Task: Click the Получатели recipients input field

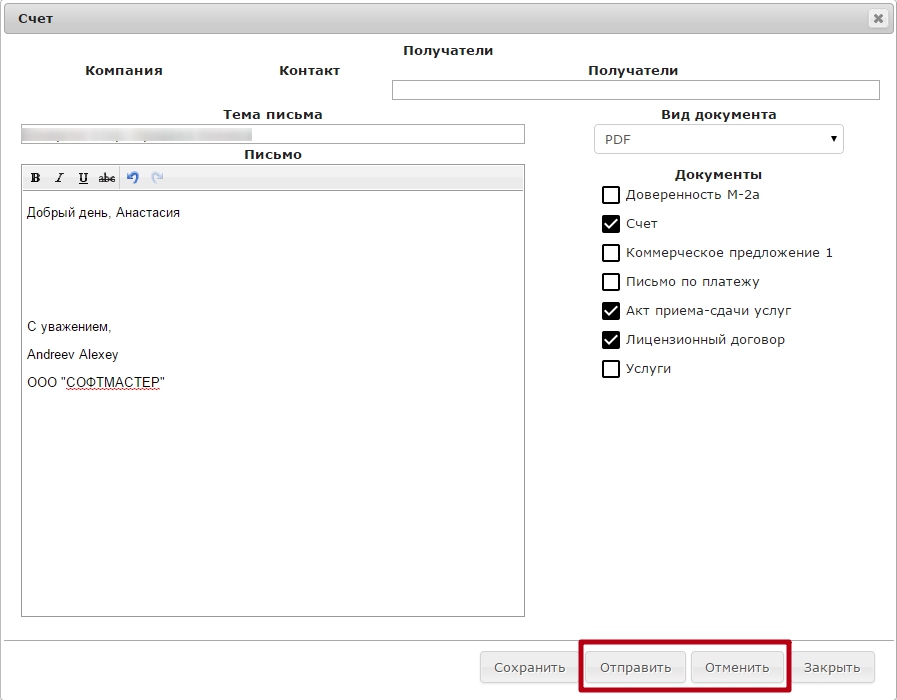Action: (x=635, y=90)
